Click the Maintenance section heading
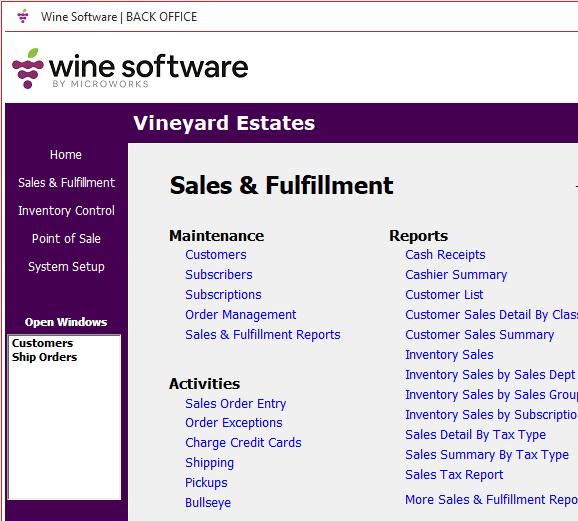The image size is (578, 521). pos(216,236)
